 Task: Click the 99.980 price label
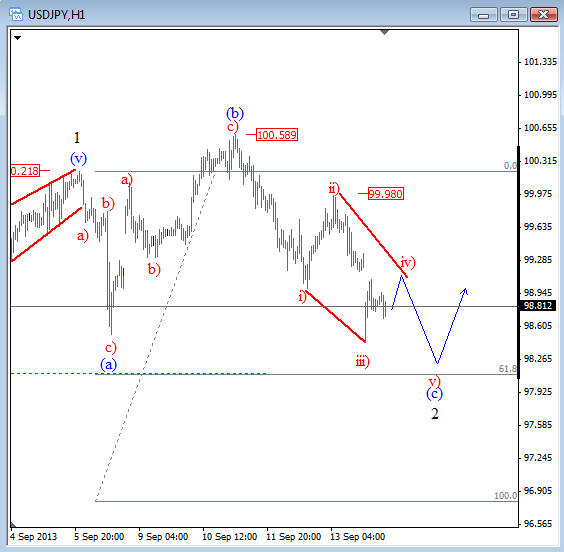(386, 194)
